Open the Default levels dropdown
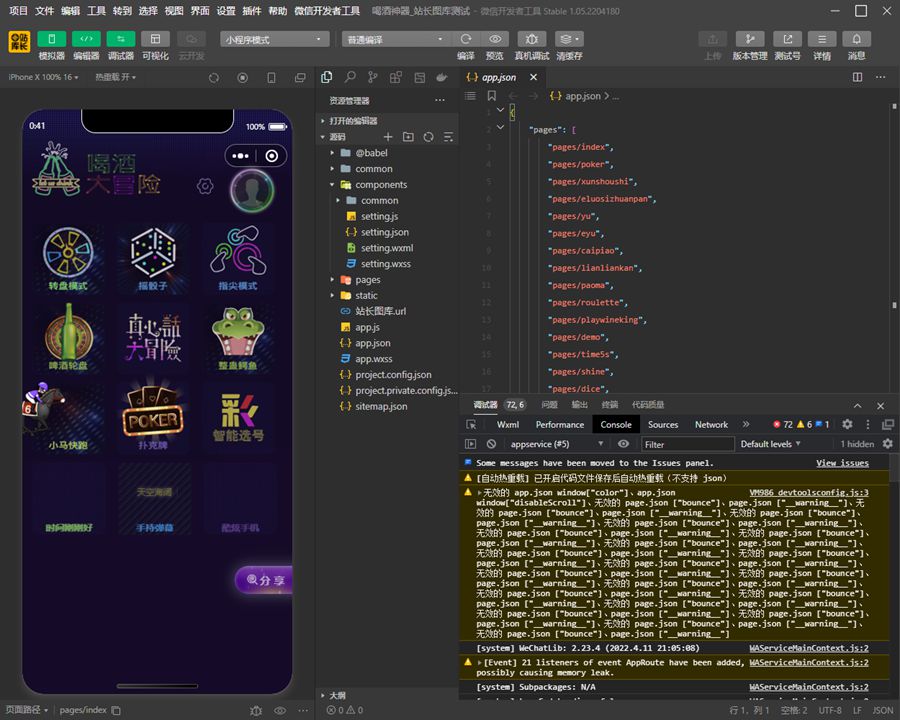This screenshot has height=720, width=900. point(771,444)
